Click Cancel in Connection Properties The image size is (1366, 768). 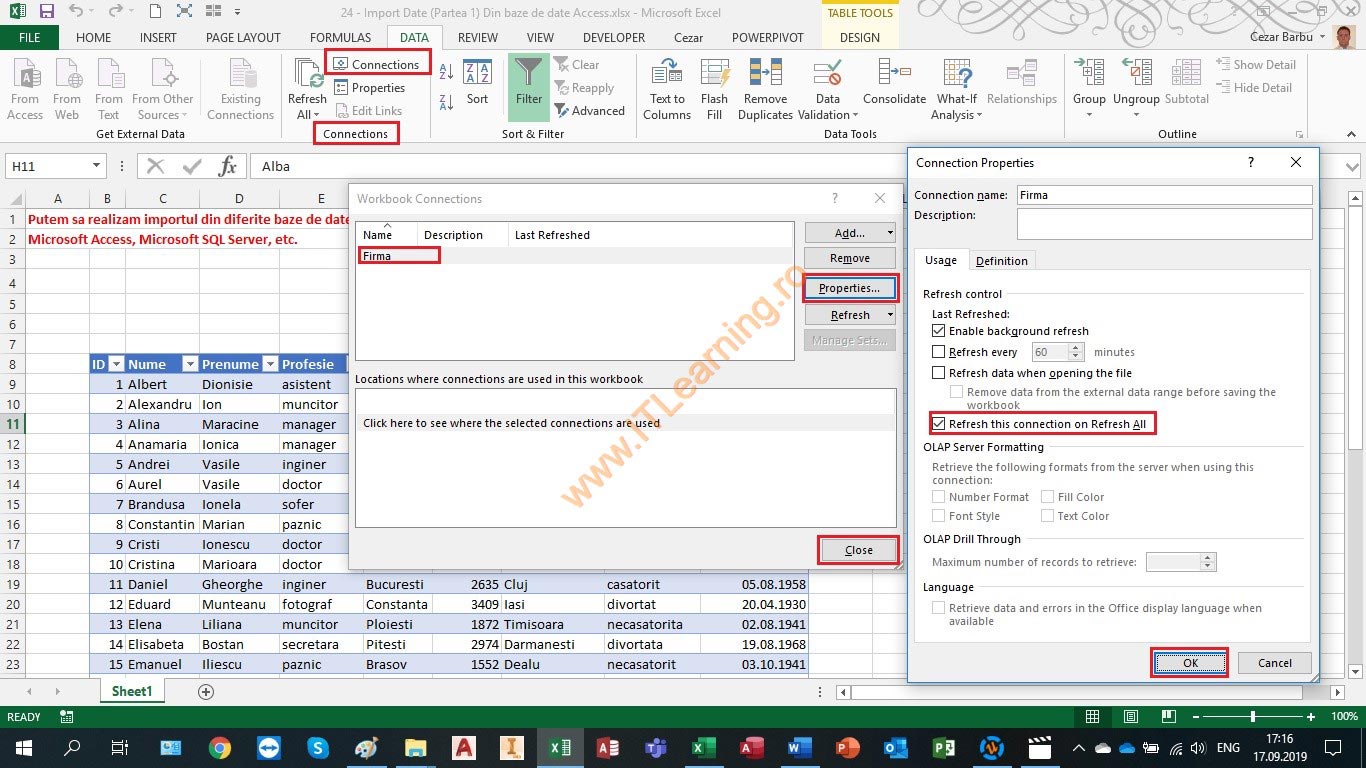(x=1274, y=663)
